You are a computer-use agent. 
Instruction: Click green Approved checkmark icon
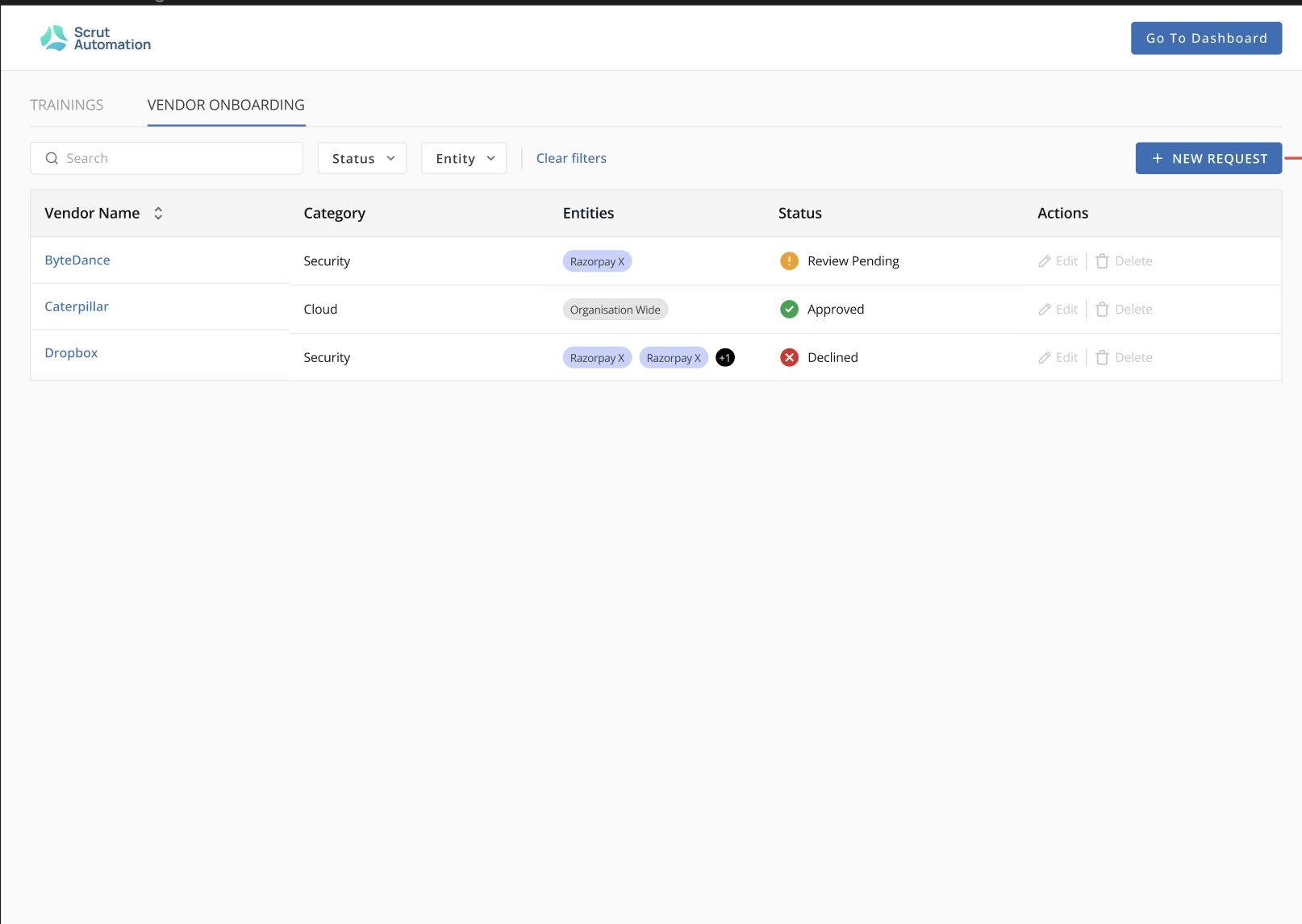pyautogui.click(x=789, y=309)
